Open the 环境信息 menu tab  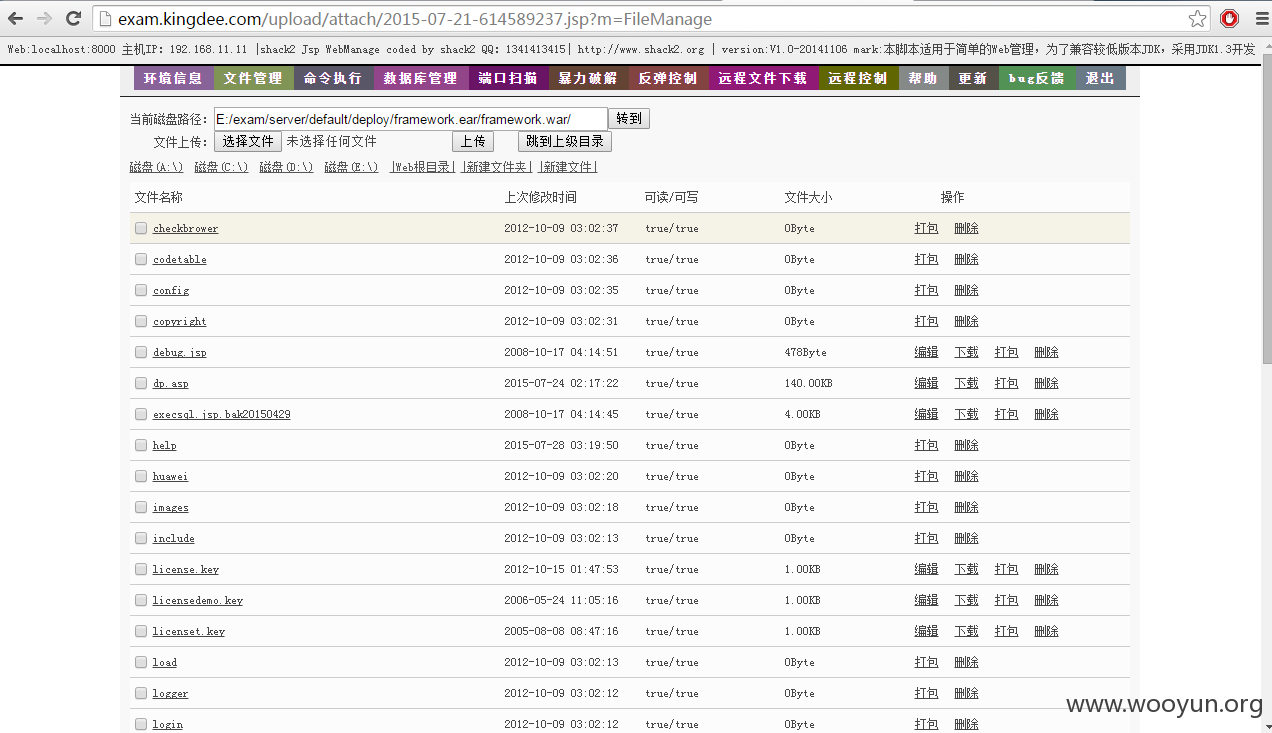173,78
